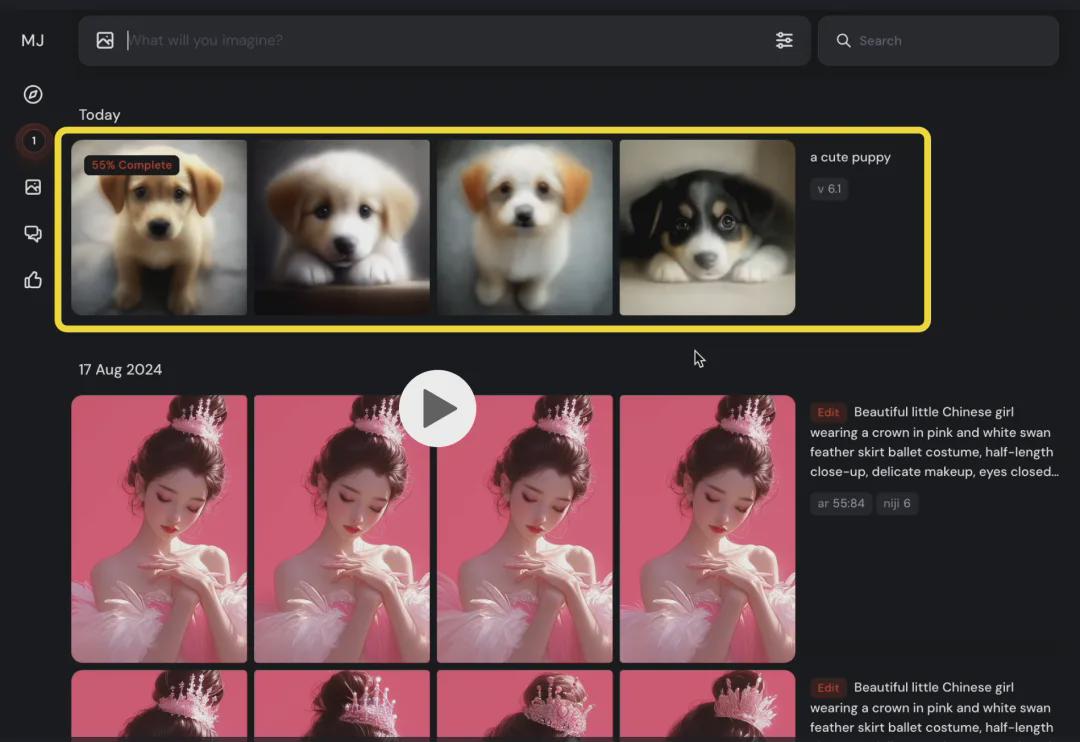Open the Chat rooms sidebar icon

pos(33,234)
